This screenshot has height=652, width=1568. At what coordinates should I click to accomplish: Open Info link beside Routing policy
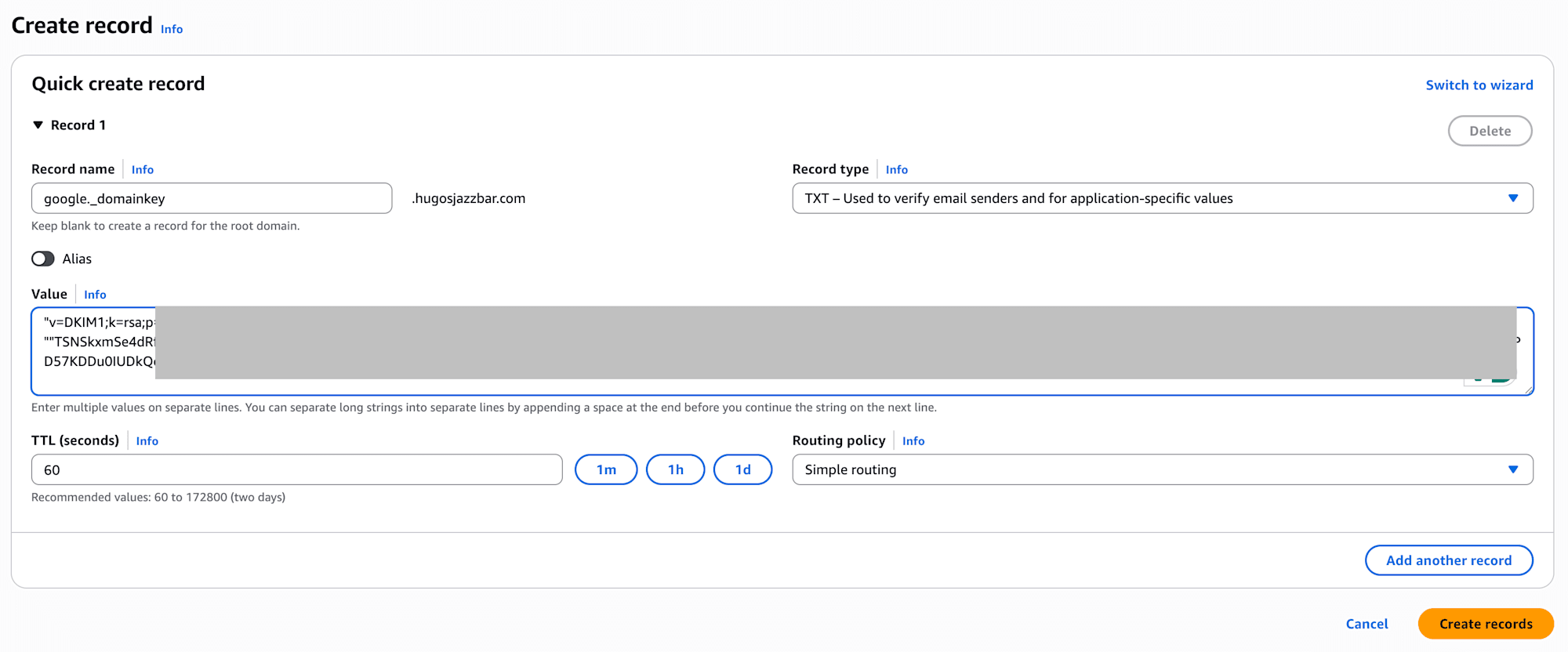[913, 441]
